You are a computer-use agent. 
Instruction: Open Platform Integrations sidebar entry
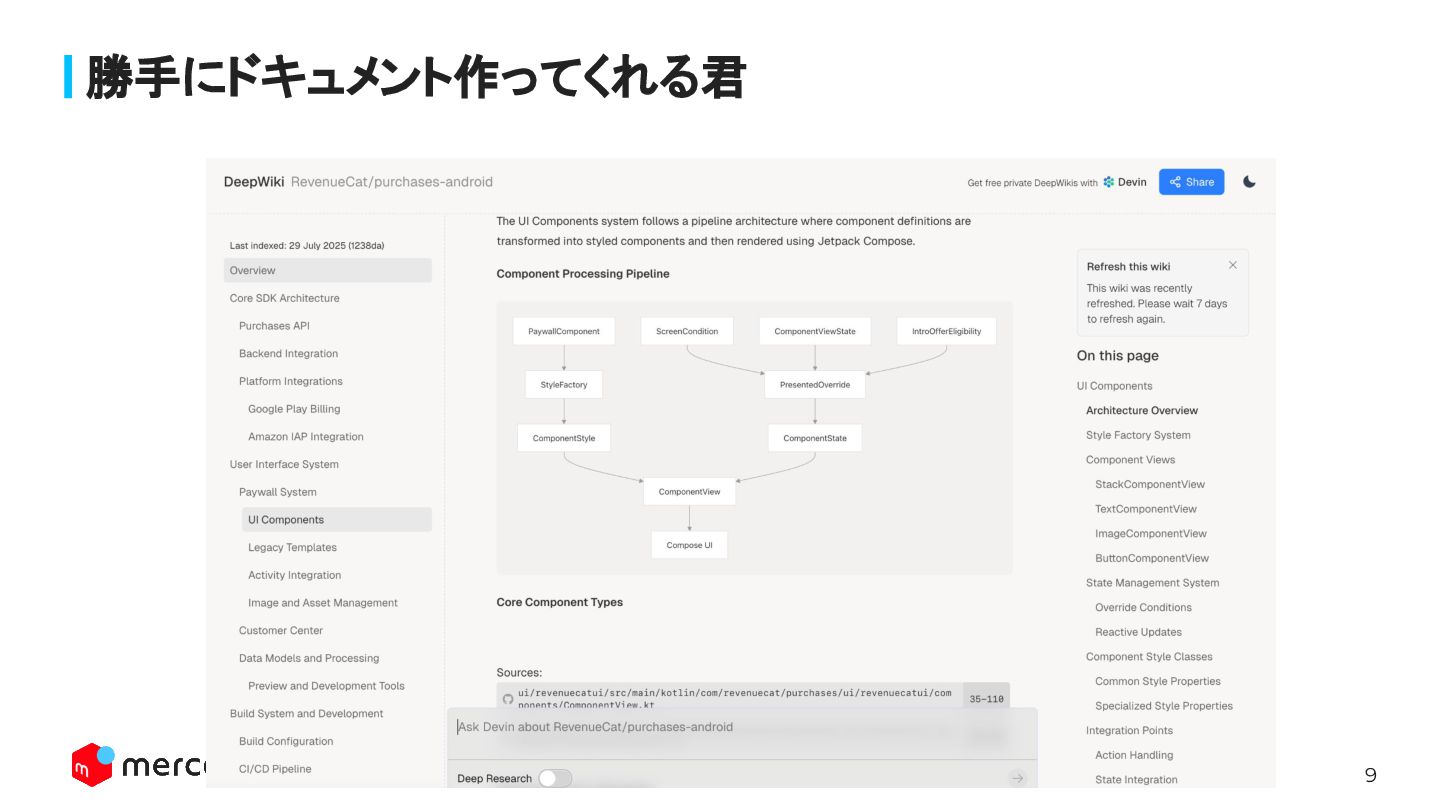pyautogui.click(x=290, y=381)
